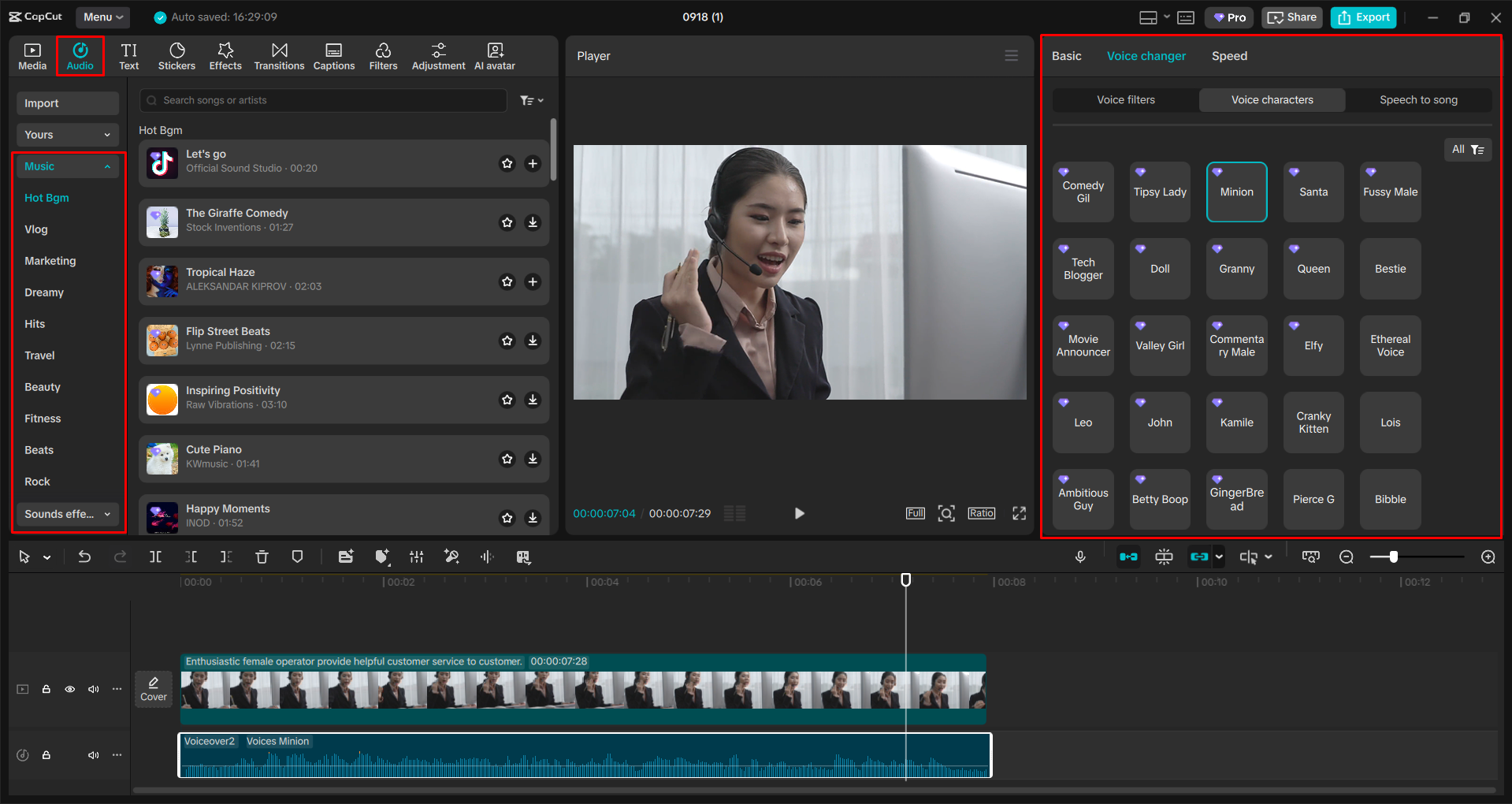
Task: Open the Menu dropdown
Action: [x=103, y=17]
